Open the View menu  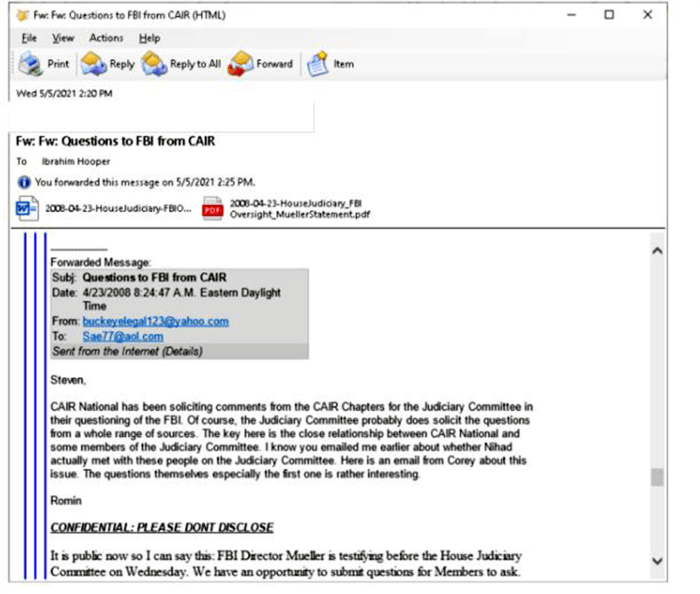[x=63, y=38]
